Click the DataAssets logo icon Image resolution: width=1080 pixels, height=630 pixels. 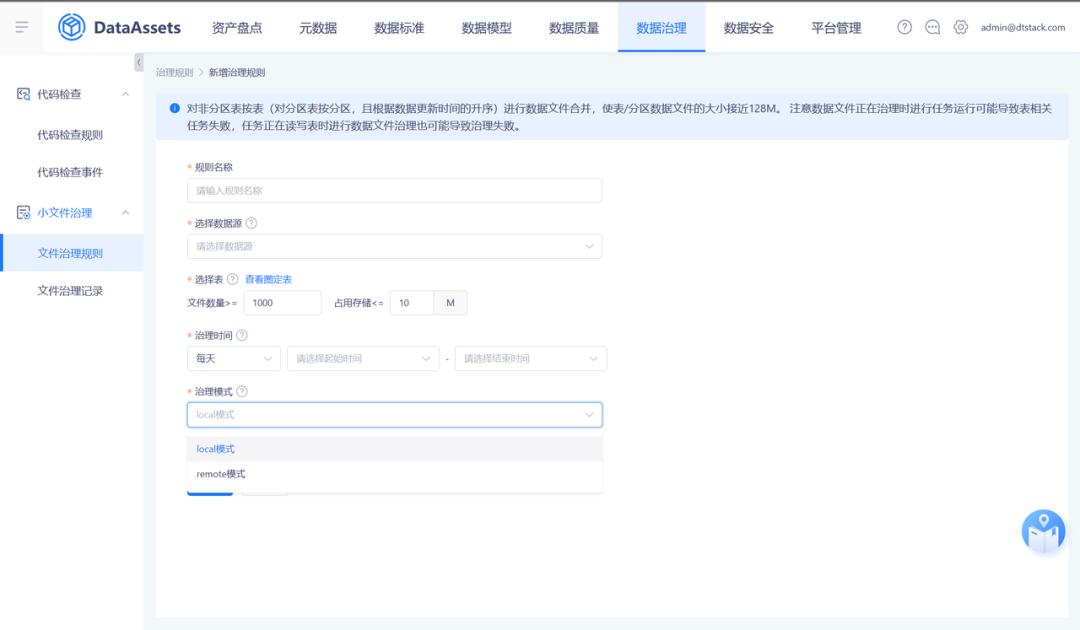[x=72, y=27]
